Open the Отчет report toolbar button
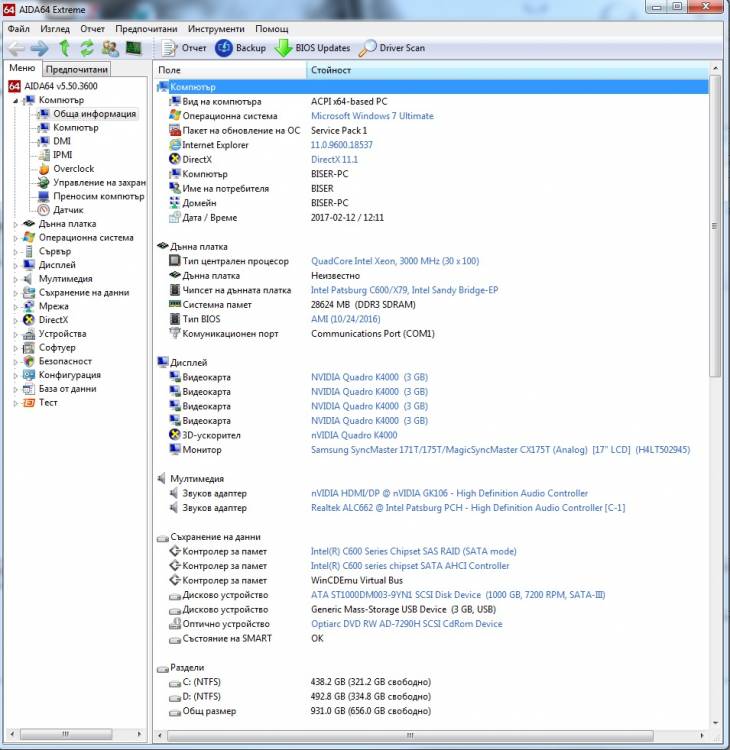 pyautogui.click(x=184, y=48)
